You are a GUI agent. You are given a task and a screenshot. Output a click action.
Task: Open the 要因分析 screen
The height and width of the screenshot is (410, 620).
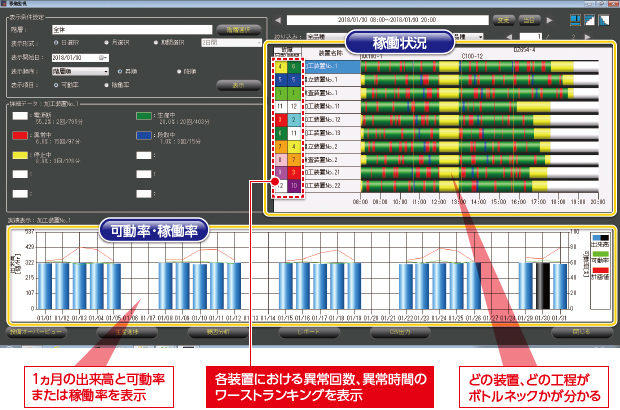218,332
